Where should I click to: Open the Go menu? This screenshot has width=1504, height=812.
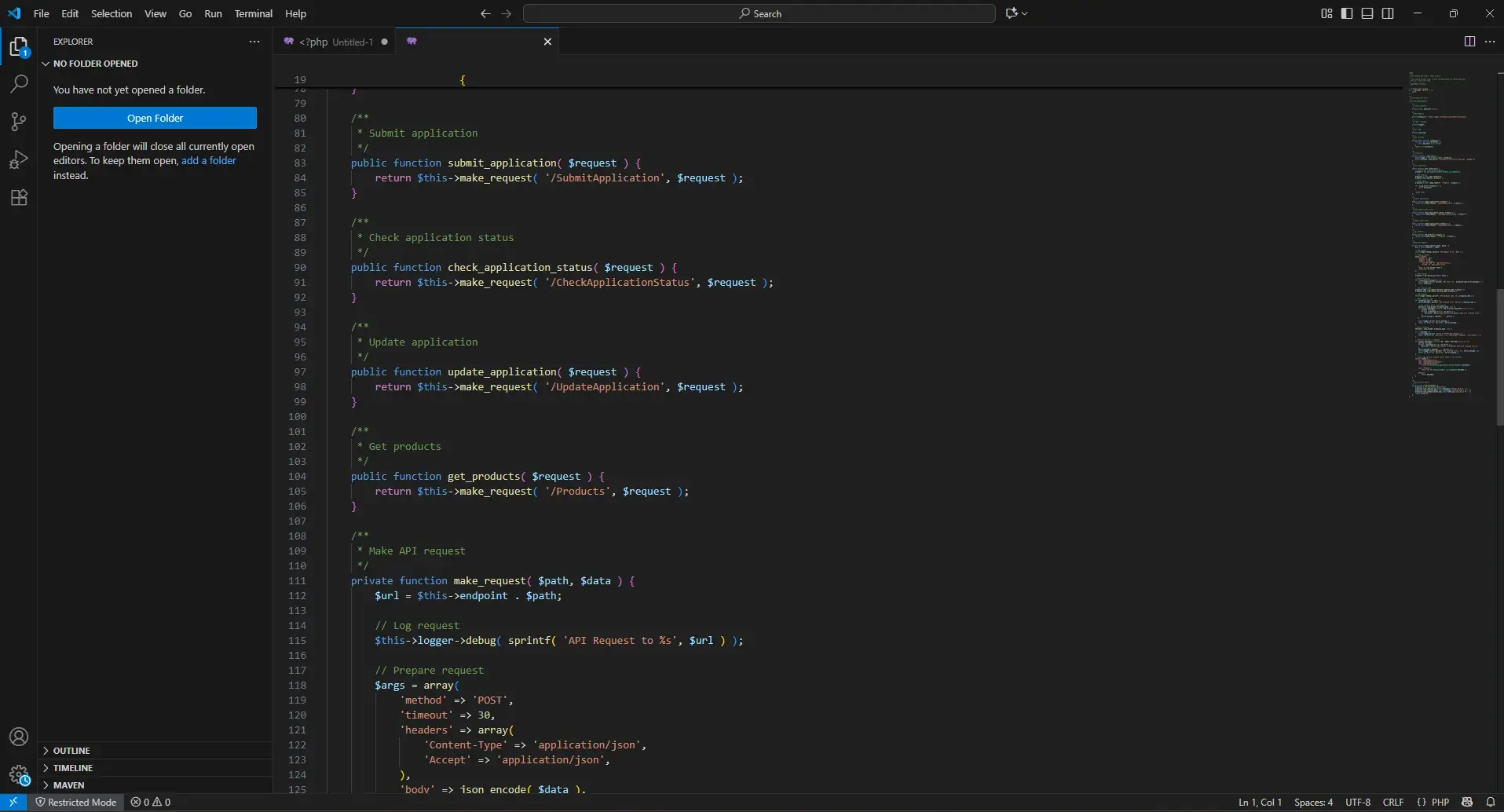(185, 13)
